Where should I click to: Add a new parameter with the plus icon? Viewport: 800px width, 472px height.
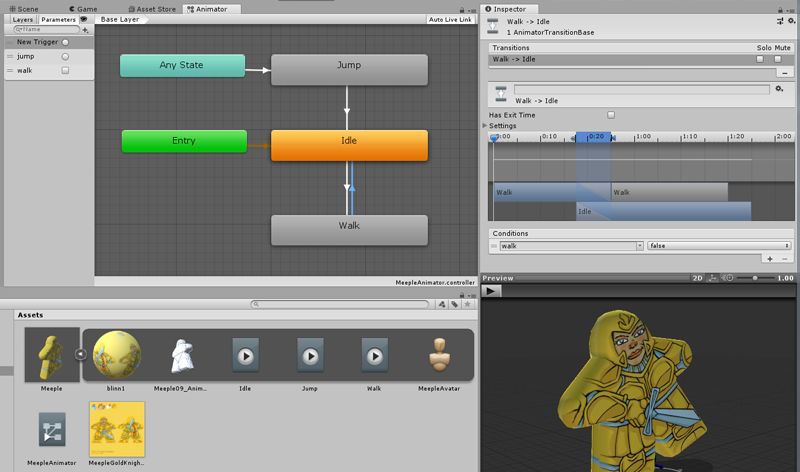(x=85, y=30)
